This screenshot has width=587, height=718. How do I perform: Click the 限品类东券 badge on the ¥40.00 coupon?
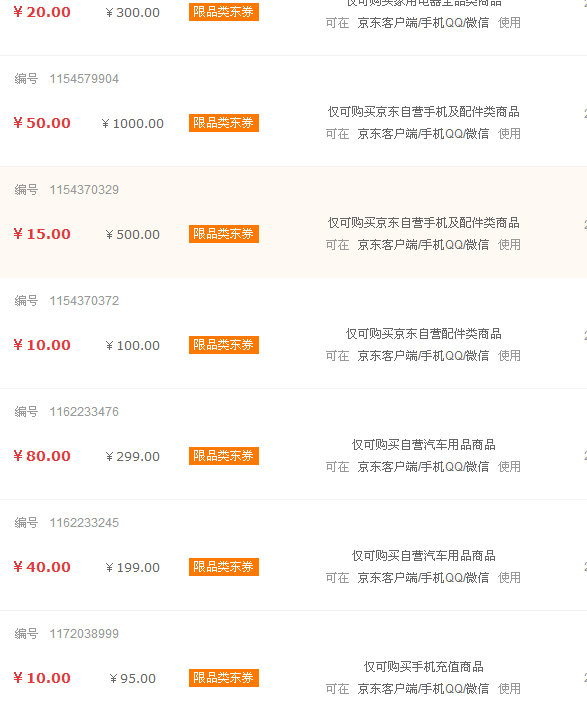click(224, 567)
